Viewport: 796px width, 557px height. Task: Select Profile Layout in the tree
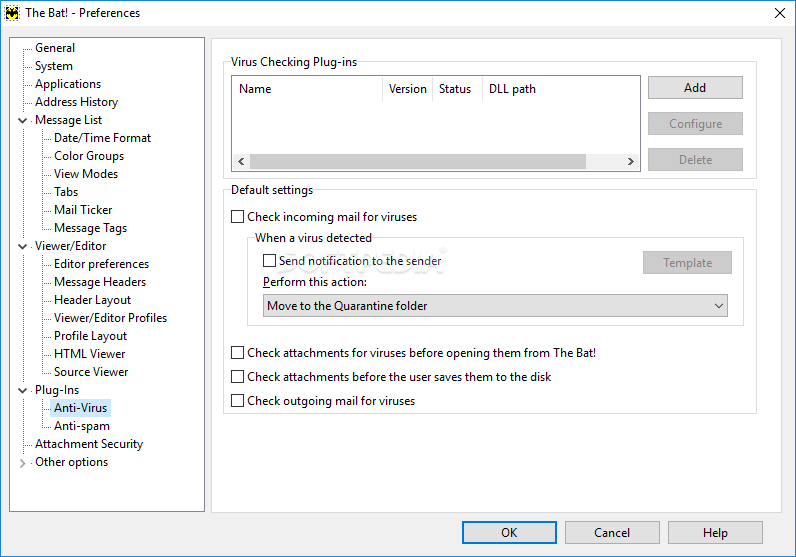click(x=90, y=336)
